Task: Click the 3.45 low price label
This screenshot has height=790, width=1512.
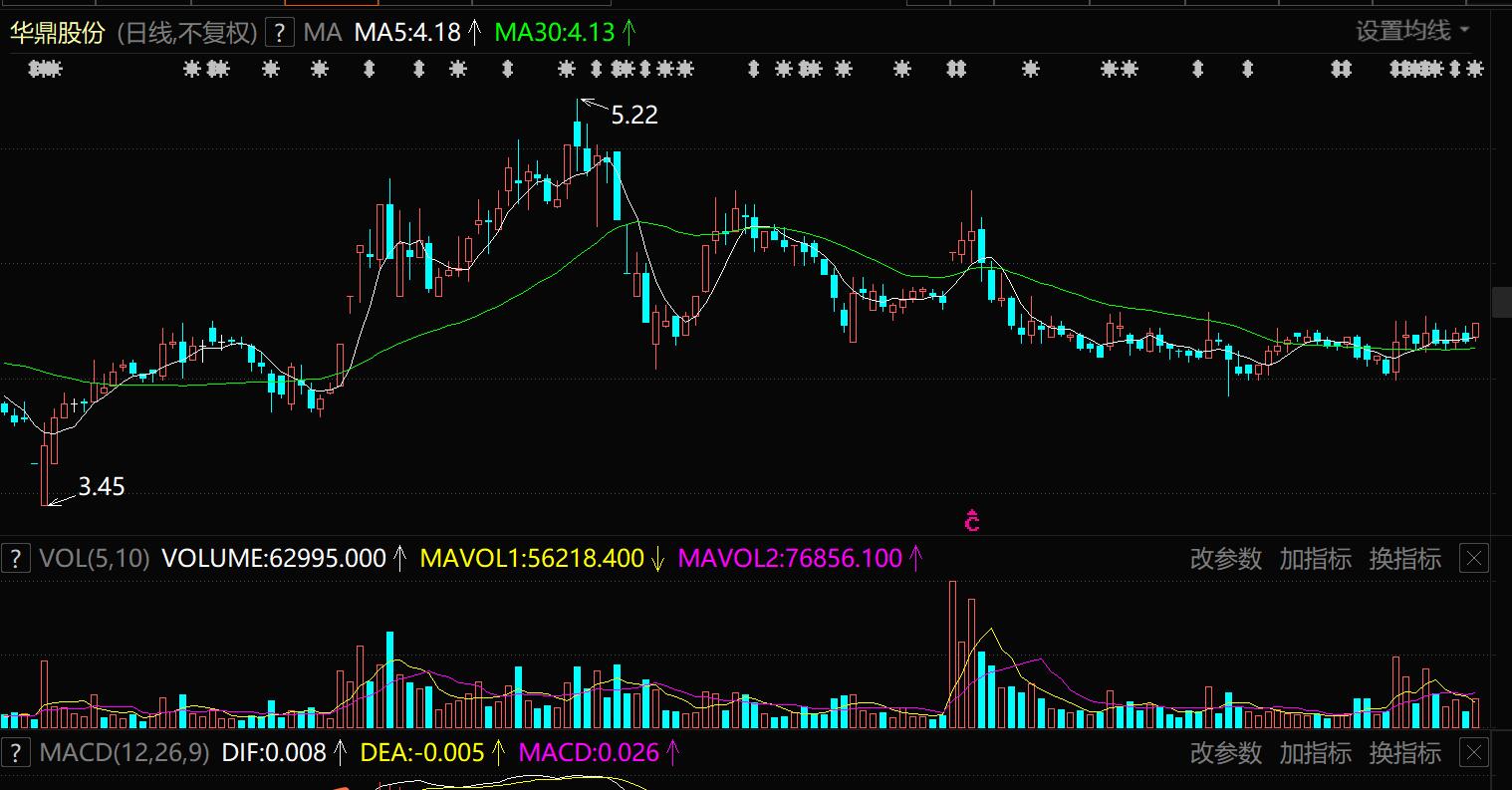Action: (x=101, y=487)
